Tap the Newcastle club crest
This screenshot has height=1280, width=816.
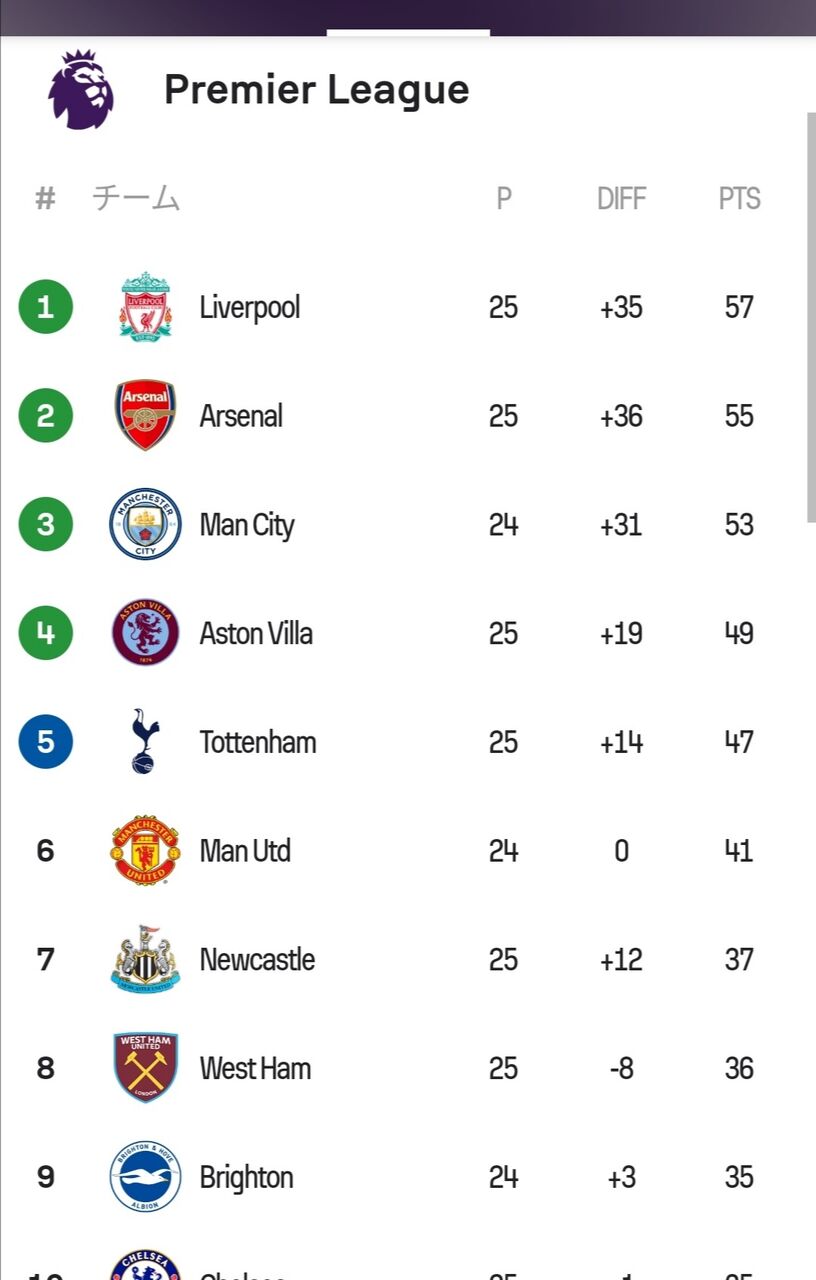click(145, 959)
